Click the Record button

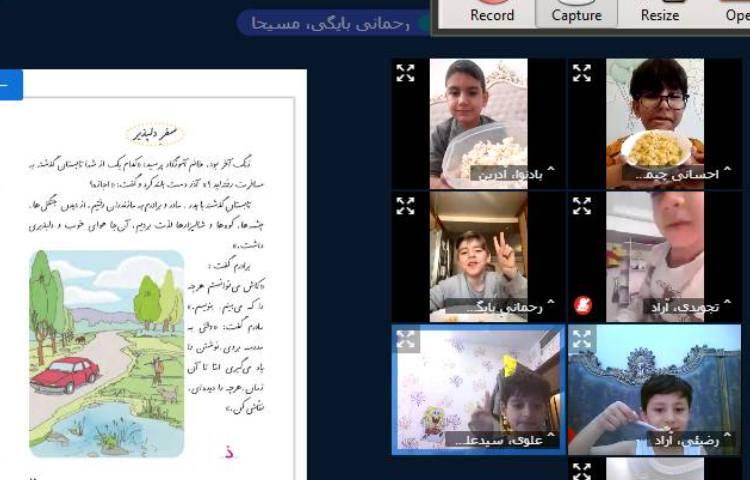(x=492, y=13)
